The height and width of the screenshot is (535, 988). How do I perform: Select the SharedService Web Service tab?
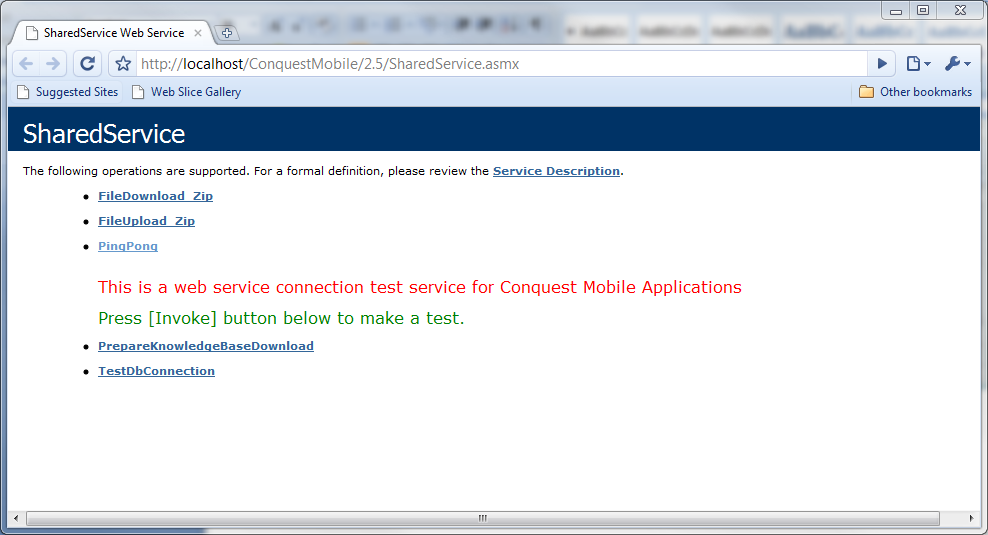coord(113,33)
